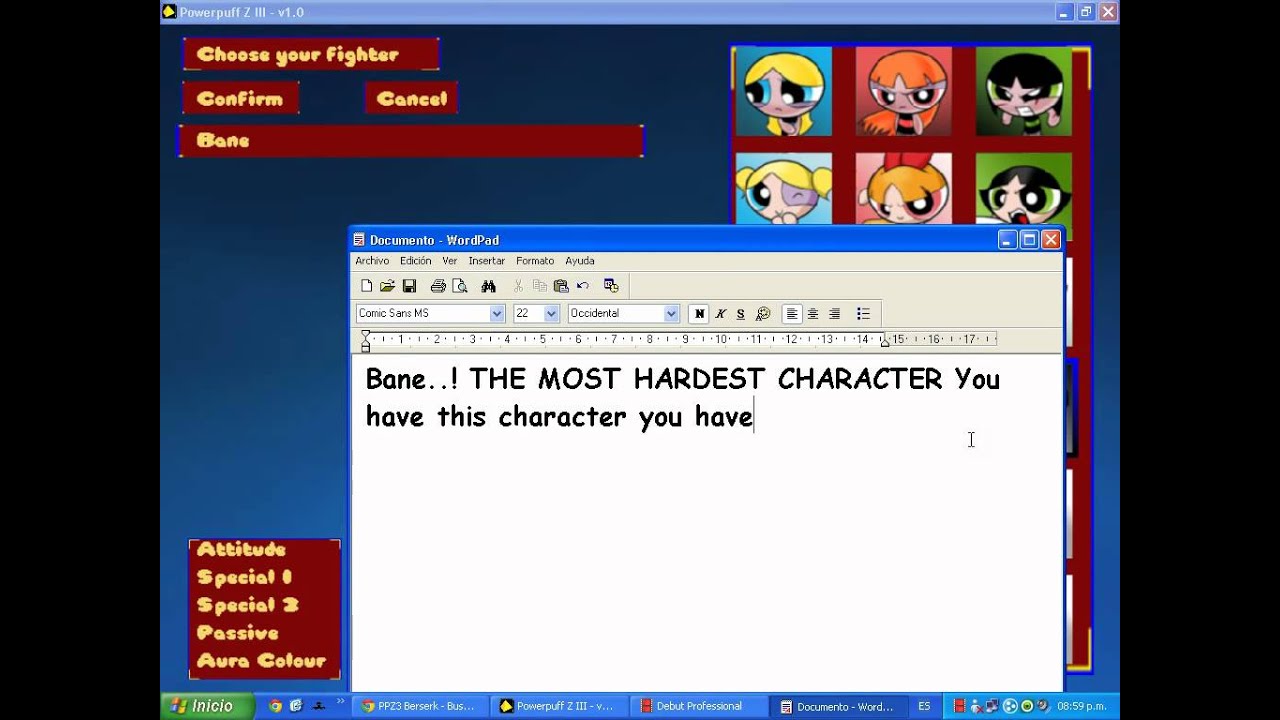Image resolution: width=1280 pixels, height=720 pixels.
Task: Align text right in WordPad
Action: (x=834, y=314)
